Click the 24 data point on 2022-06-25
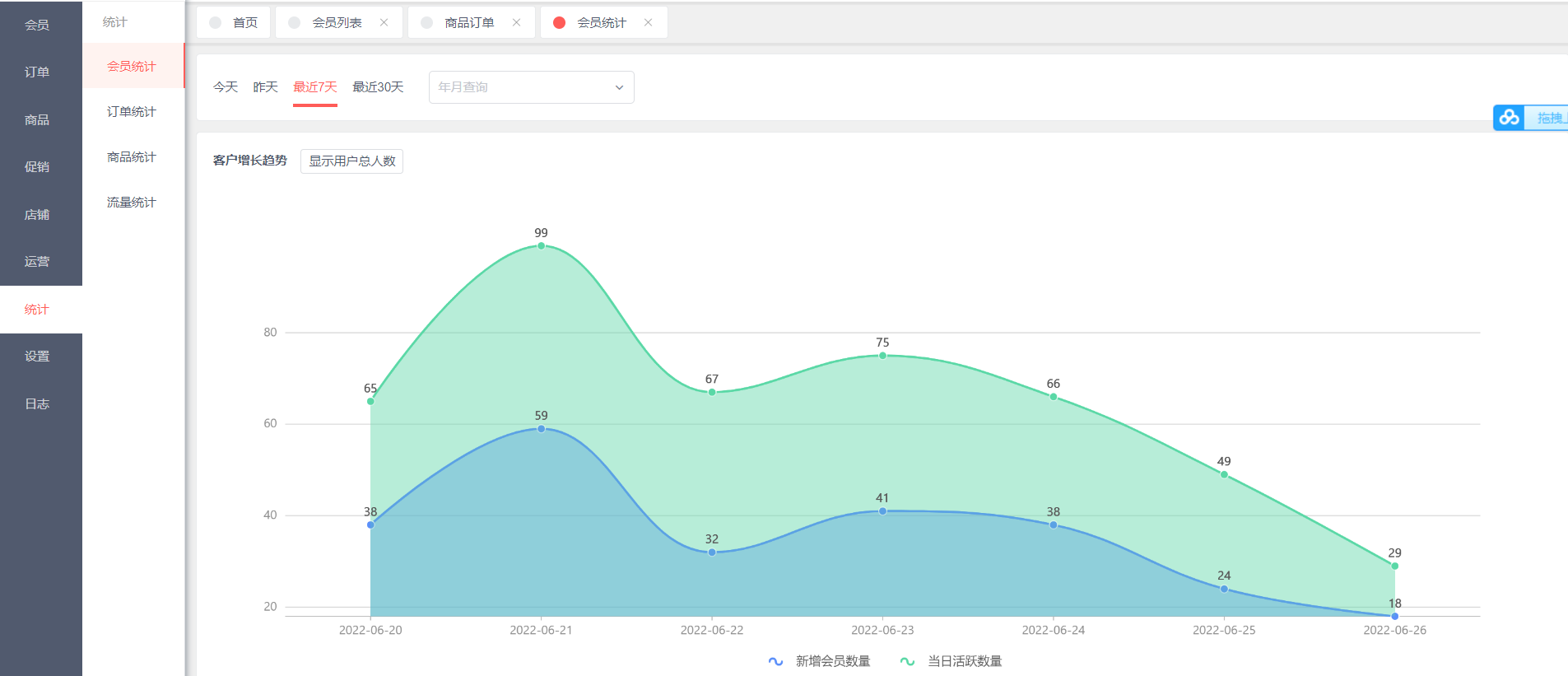This screenshot has width=1568, height=676. coord(1224,589)
